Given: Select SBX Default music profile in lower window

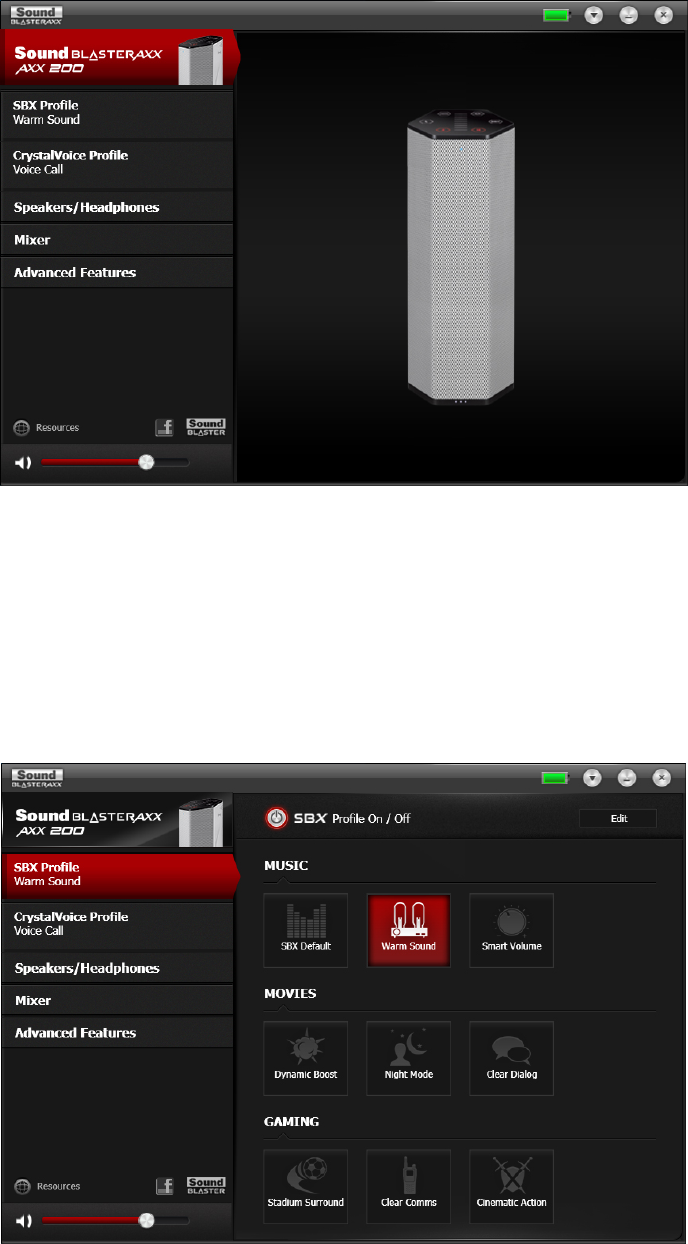Looking at the screenshot, I should 306,930.
